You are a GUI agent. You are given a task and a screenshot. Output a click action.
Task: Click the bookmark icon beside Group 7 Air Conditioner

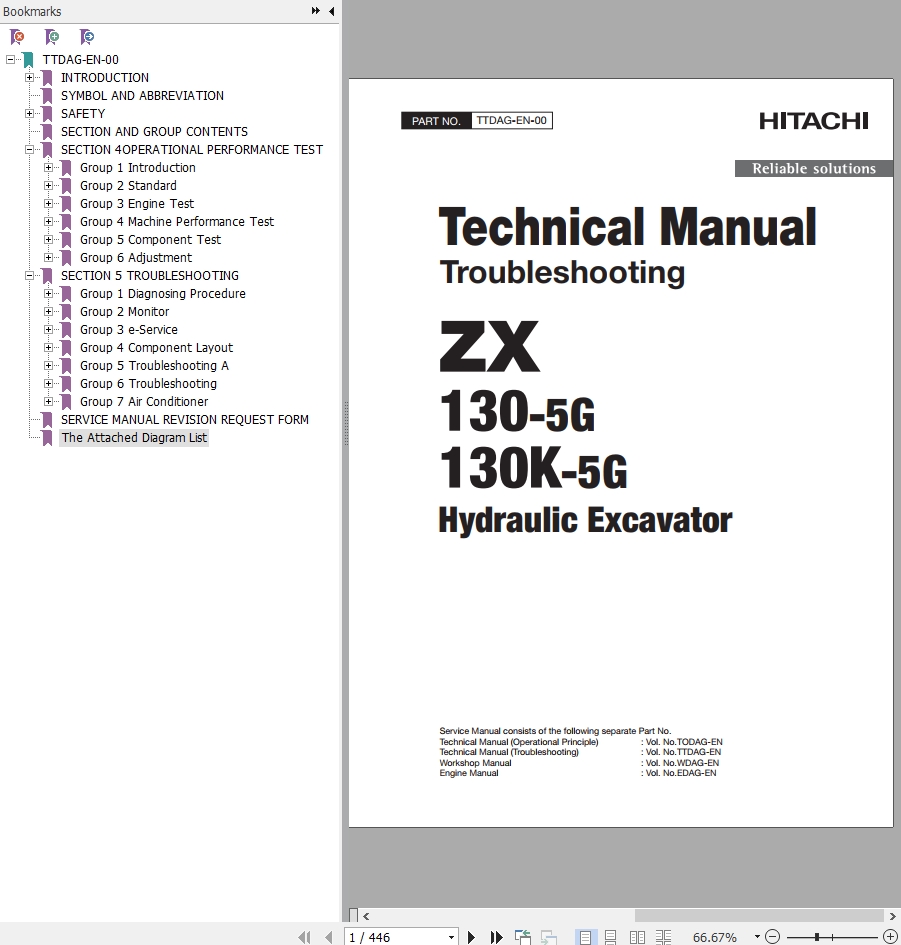[66, 402]
